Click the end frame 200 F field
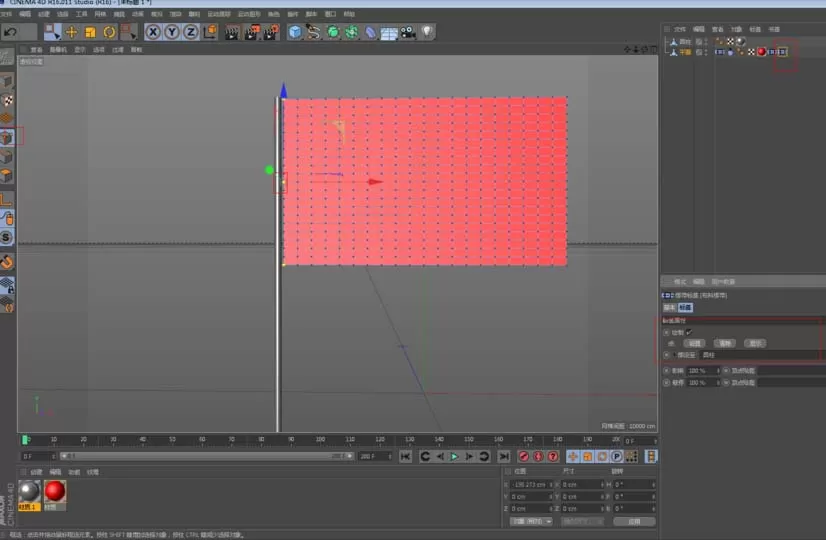 375,456
